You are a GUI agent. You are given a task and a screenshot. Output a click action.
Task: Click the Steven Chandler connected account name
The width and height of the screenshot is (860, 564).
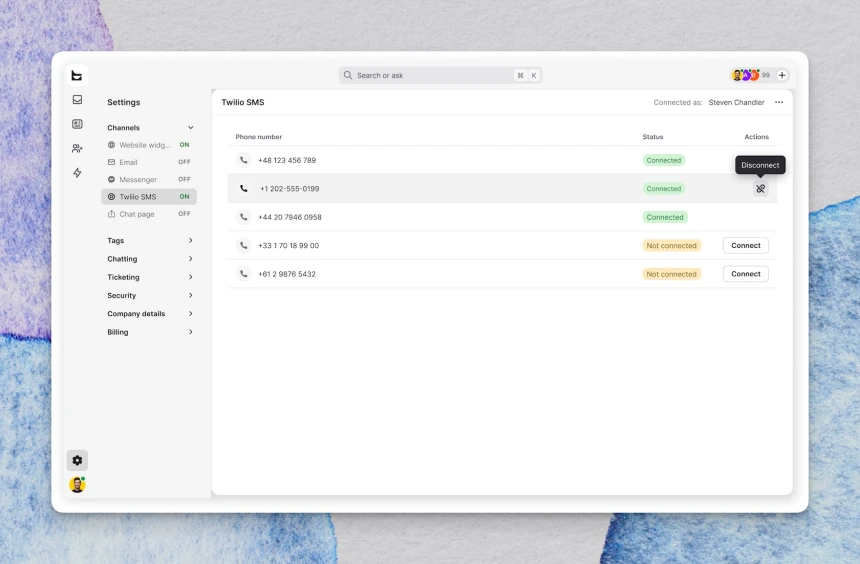(x=736, y=103)
